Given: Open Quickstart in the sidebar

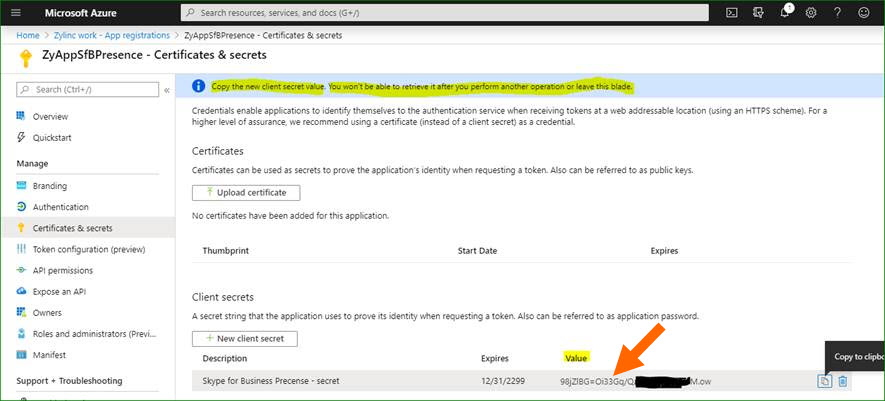Looking at the screenshot, I should (52, 137).
